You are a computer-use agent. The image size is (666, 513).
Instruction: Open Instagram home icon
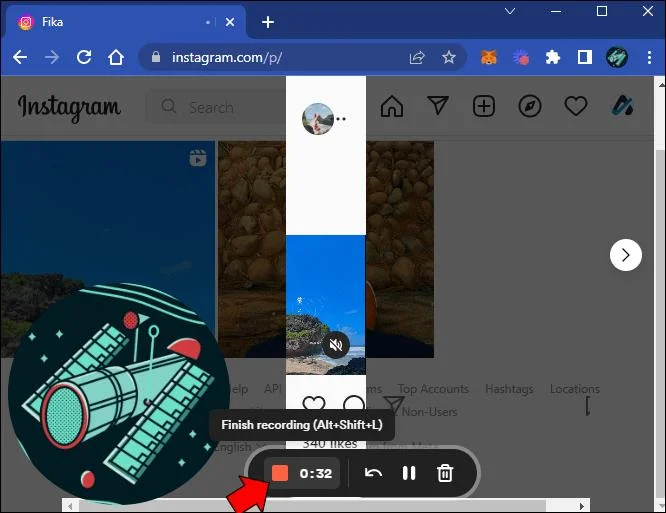392,106
